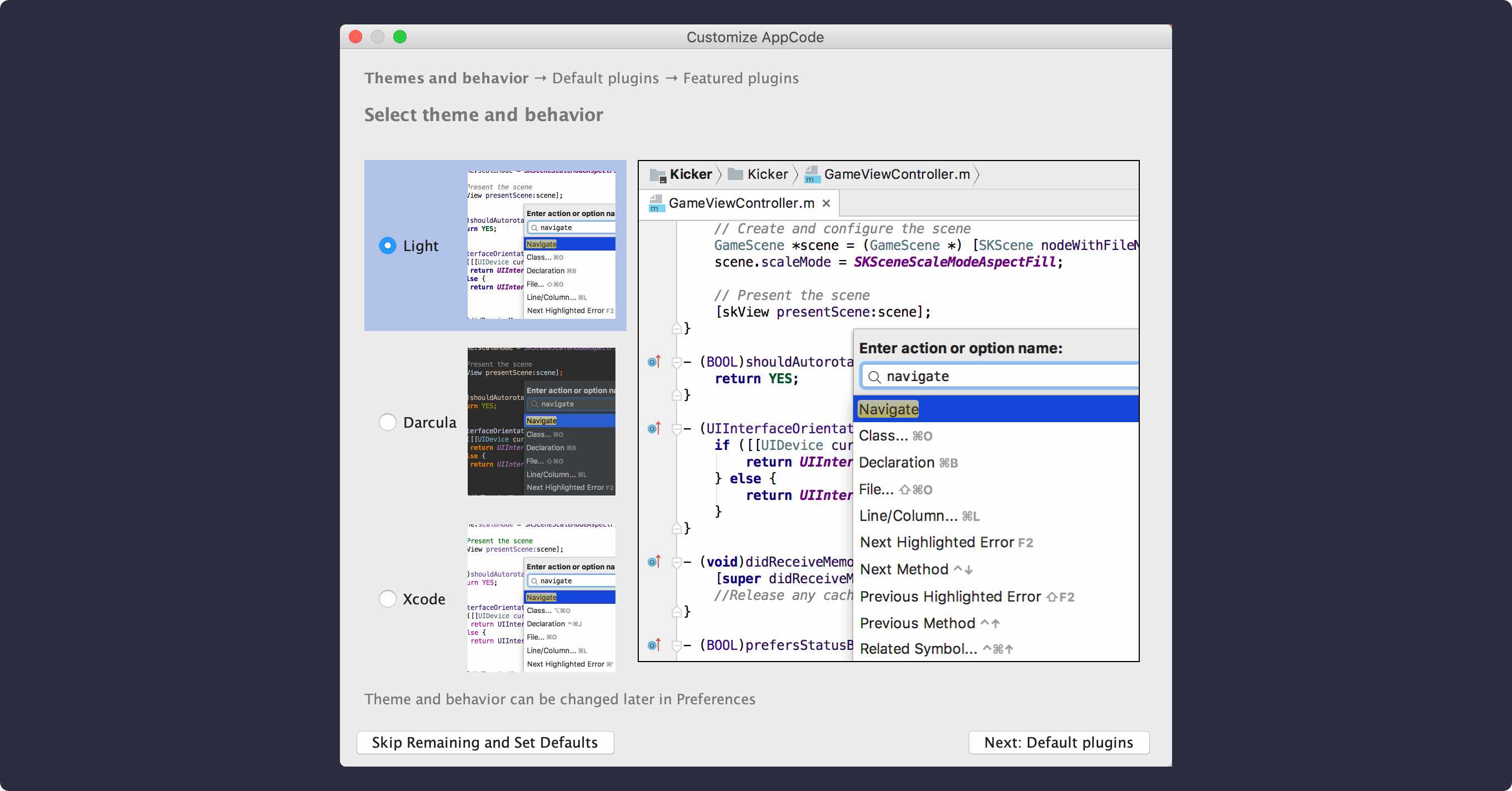Click the GameViewController.m breadcrumb file icon
Image resolution: width=1512 pixels, height=791 pixels.
(x=812, y=174)
